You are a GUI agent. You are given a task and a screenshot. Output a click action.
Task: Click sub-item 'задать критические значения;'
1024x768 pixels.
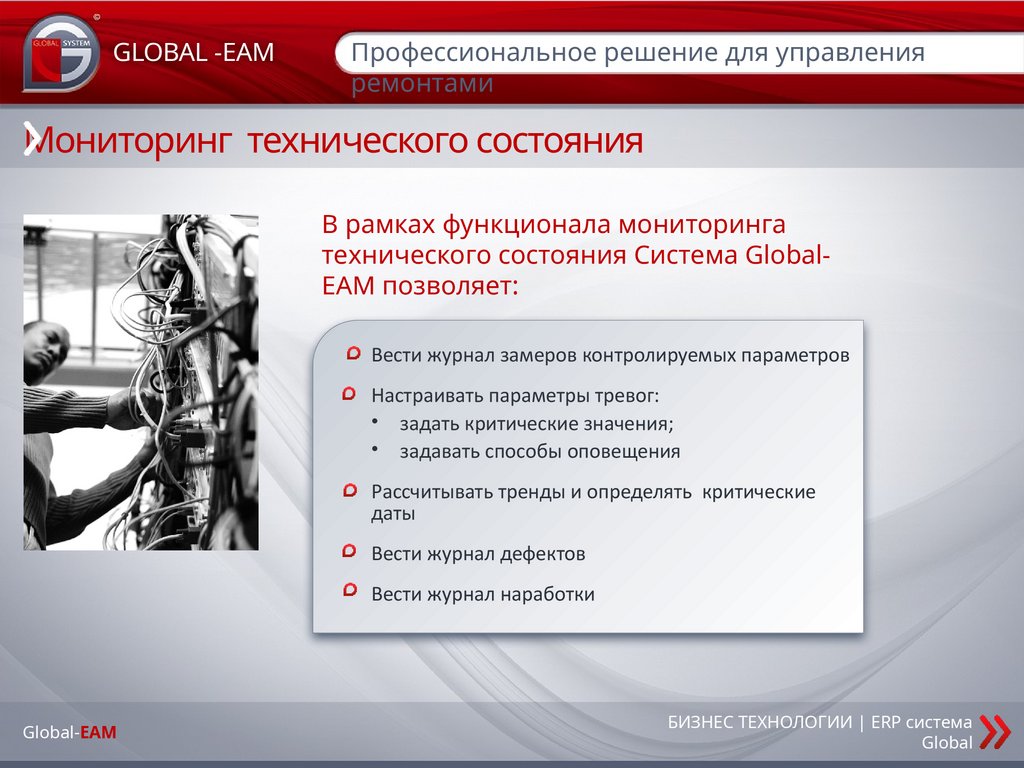(536, 424)
